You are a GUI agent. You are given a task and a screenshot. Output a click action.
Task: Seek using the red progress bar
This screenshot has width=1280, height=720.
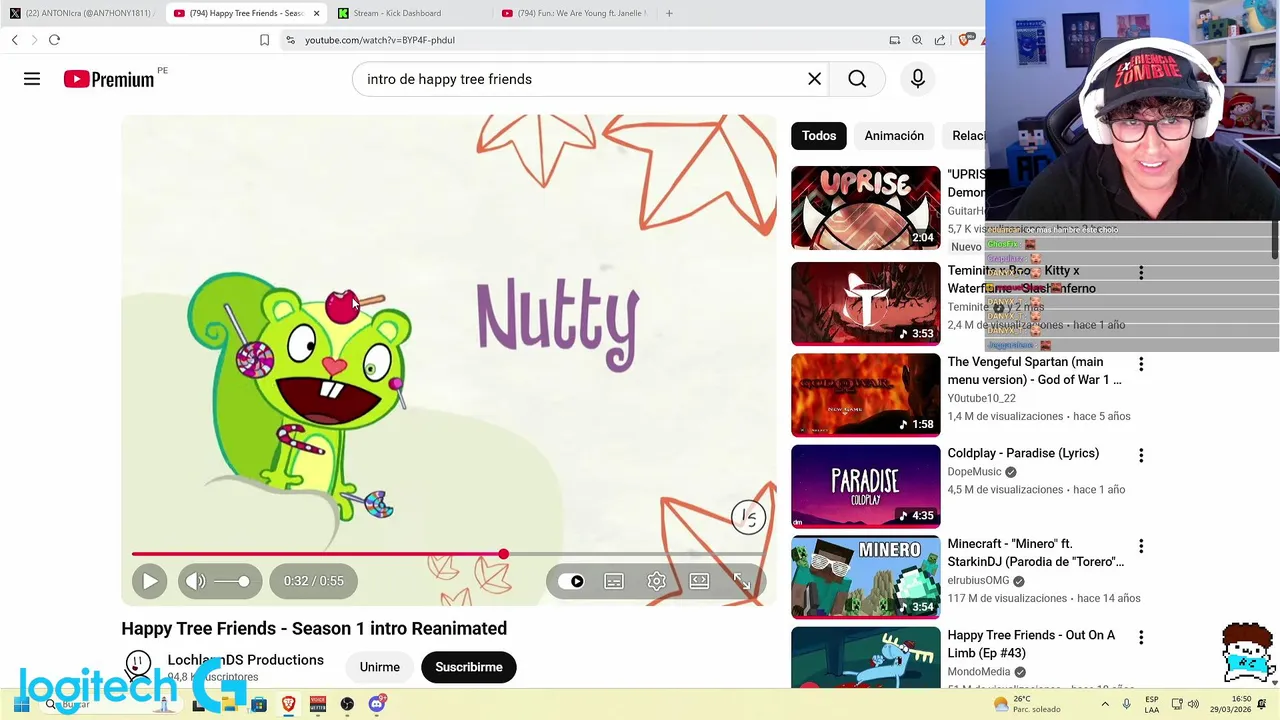(448, 554)
